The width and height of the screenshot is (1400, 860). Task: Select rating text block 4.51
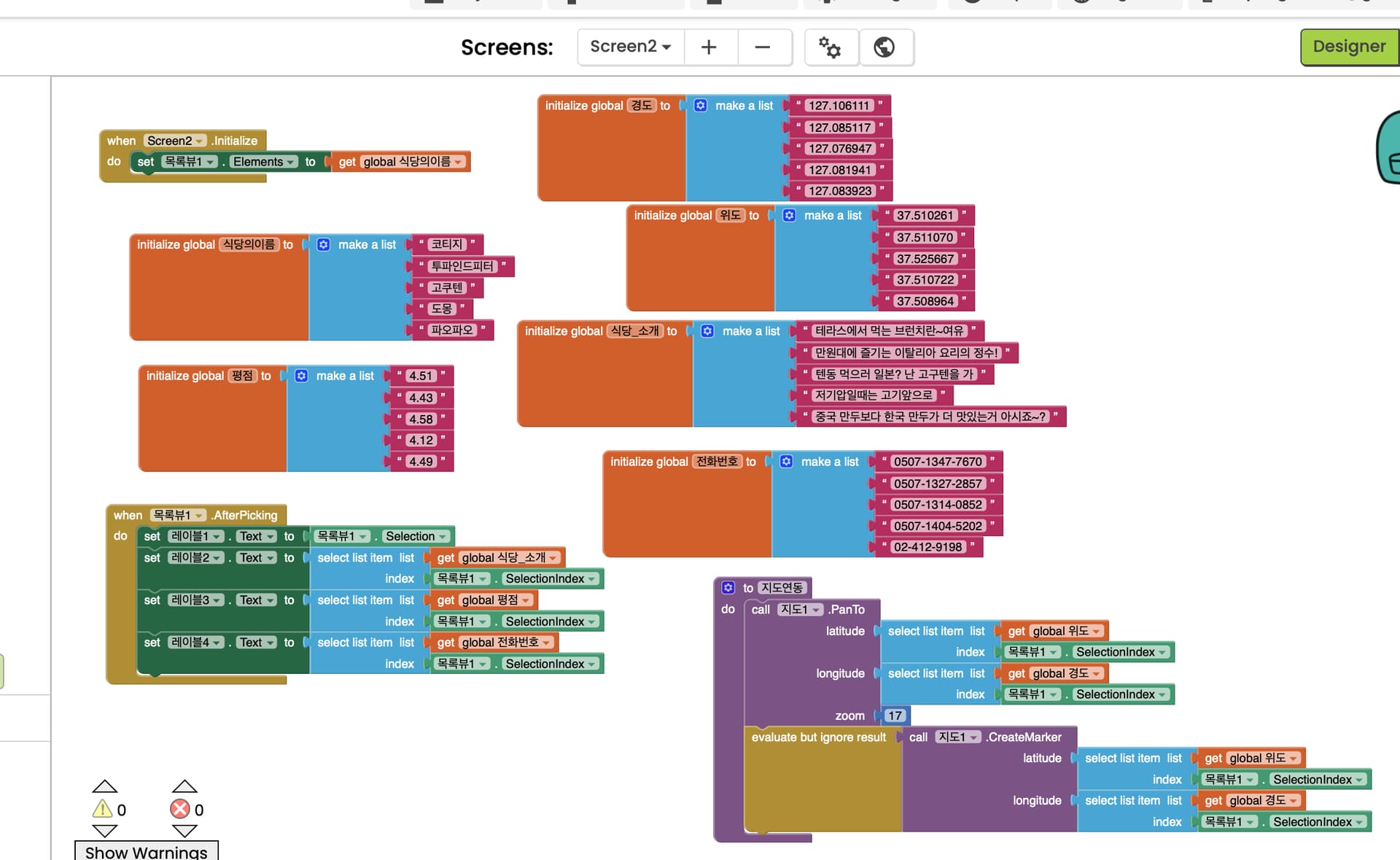pos(421,376)
